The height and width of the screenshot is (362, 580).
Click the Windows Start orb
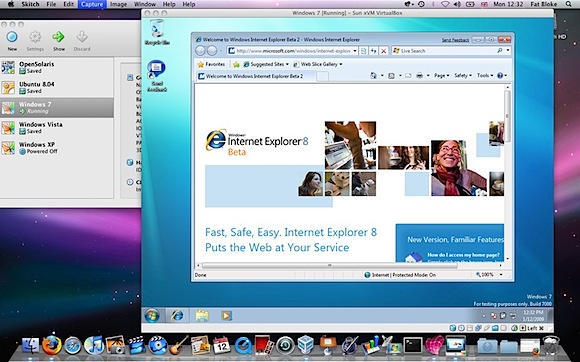pyautogui.click(x=152, y=315)
